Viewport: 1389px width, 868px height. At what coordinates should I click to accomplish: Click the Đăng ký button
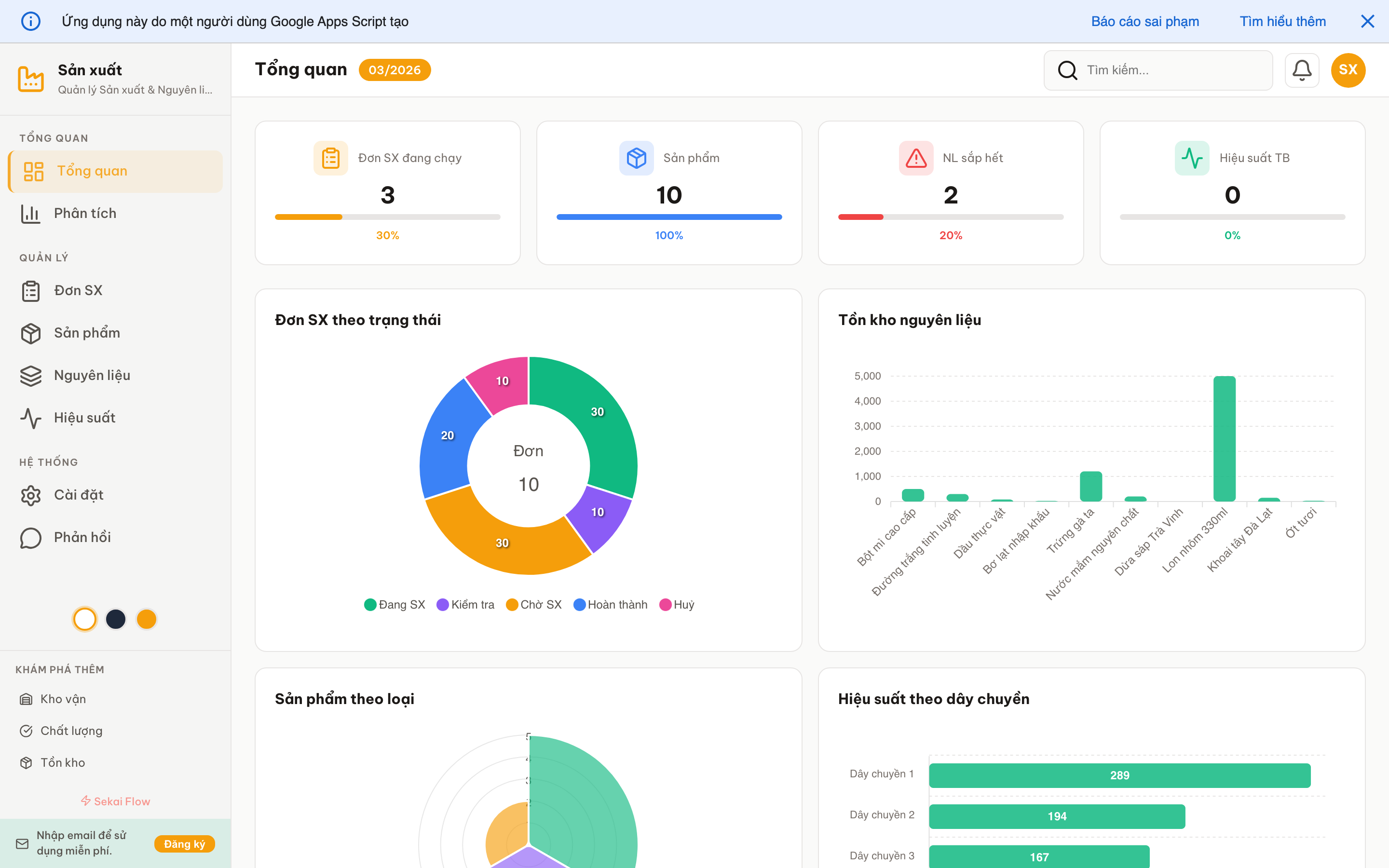184,844
